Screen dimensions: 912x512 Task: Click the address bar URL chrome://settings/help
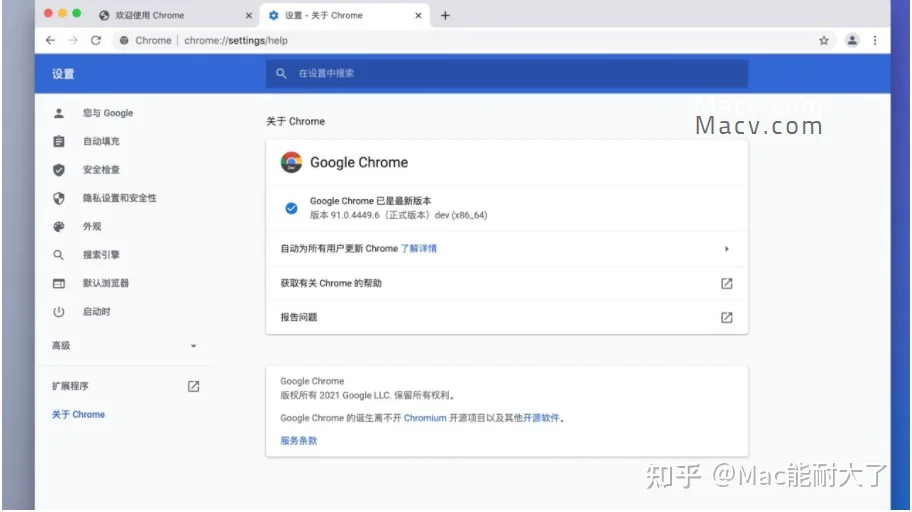coord(236,41)
